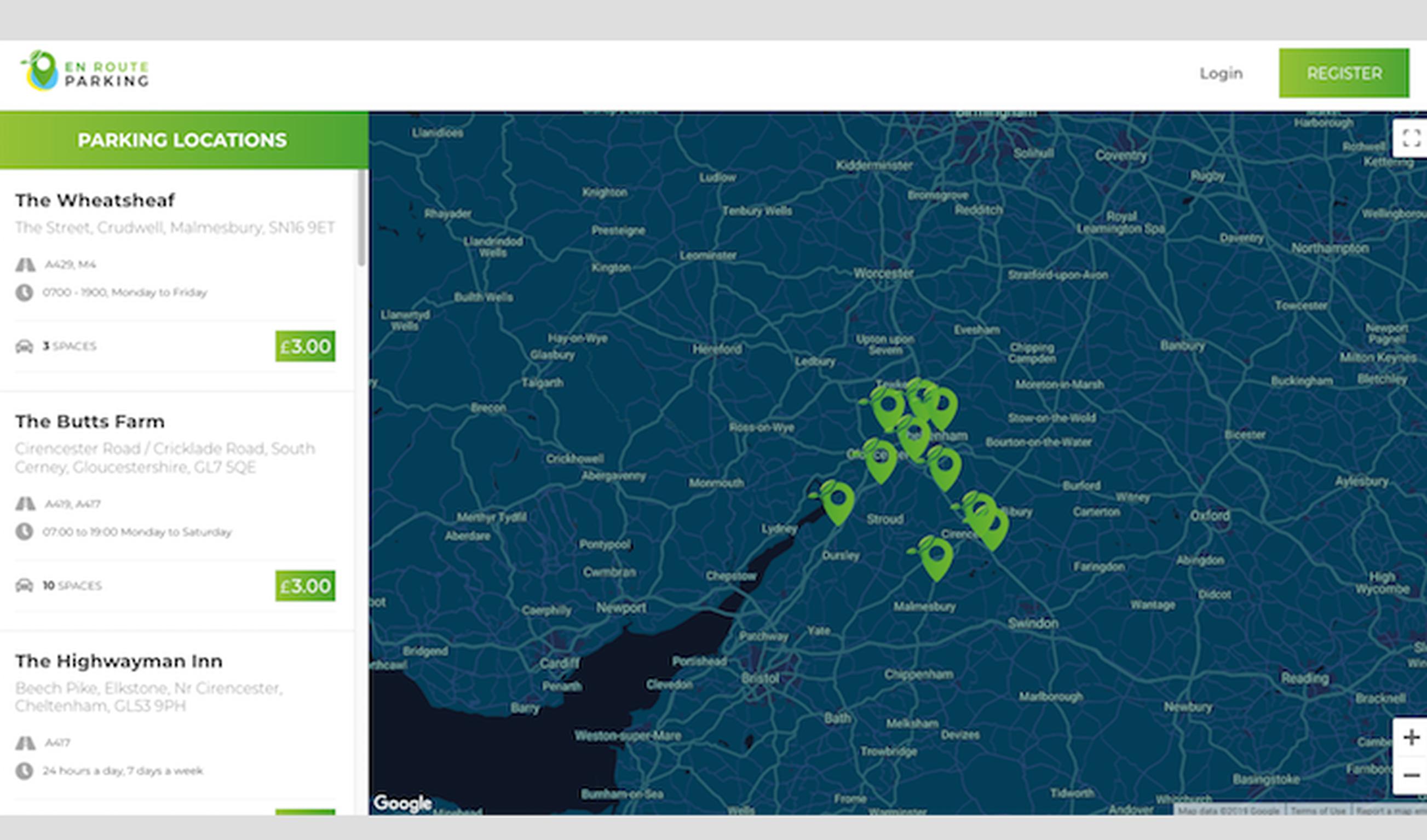Toggle map fullscreen view
Viewport: 1427px width, 840px height.
pyautogui.click(x=1411, y=137)
